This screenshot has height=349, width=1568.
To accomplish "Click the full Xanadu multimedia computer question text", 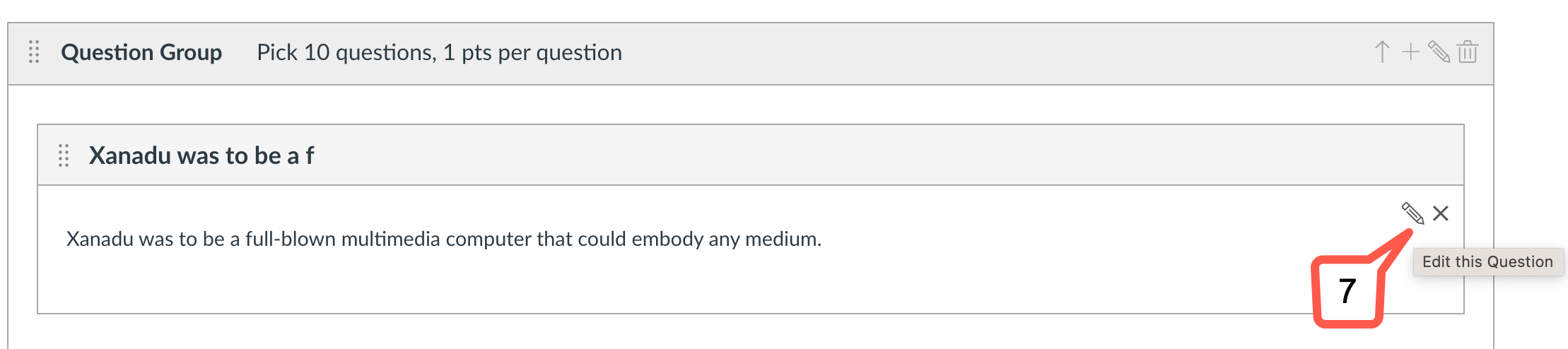I will pos(444,239).
